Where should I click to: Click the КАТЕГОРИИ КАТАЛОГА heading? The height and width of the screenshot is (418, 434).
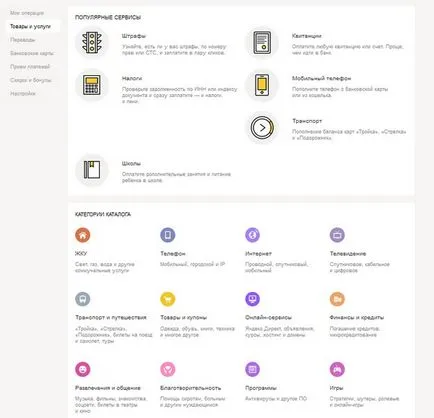[x=103, y=214]
